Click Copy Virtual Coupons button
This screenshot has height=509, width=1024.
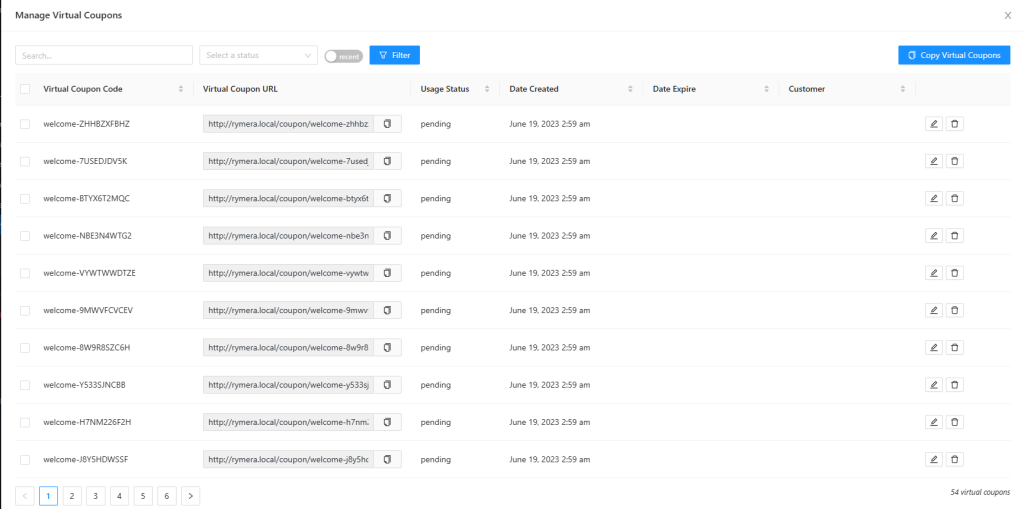click(x=954, y=56)
